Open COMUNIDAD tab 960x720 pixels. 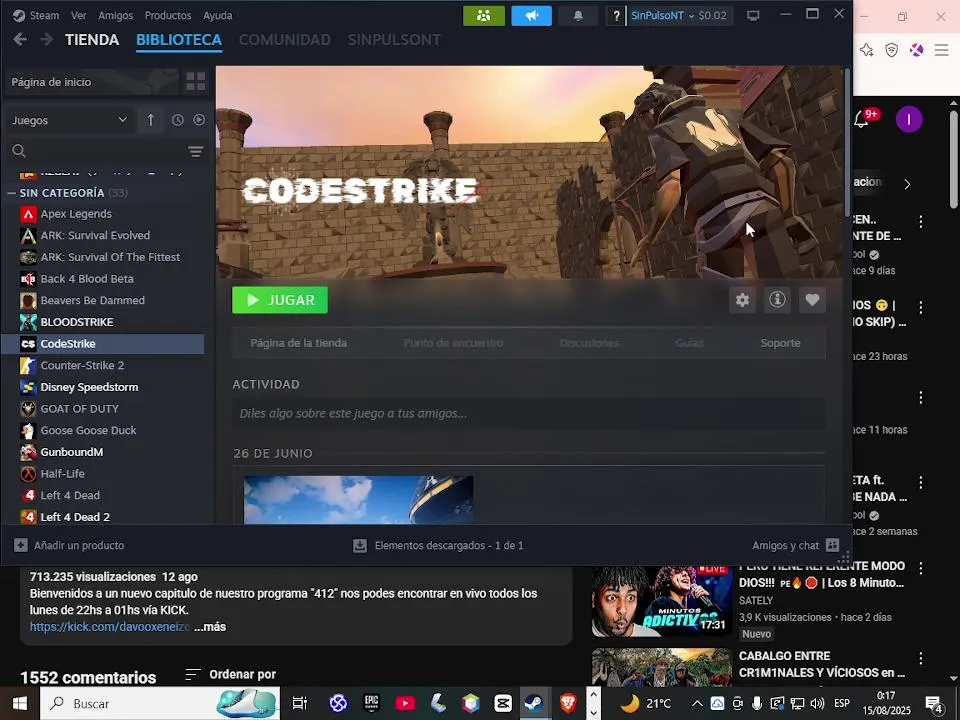point(285,40)
